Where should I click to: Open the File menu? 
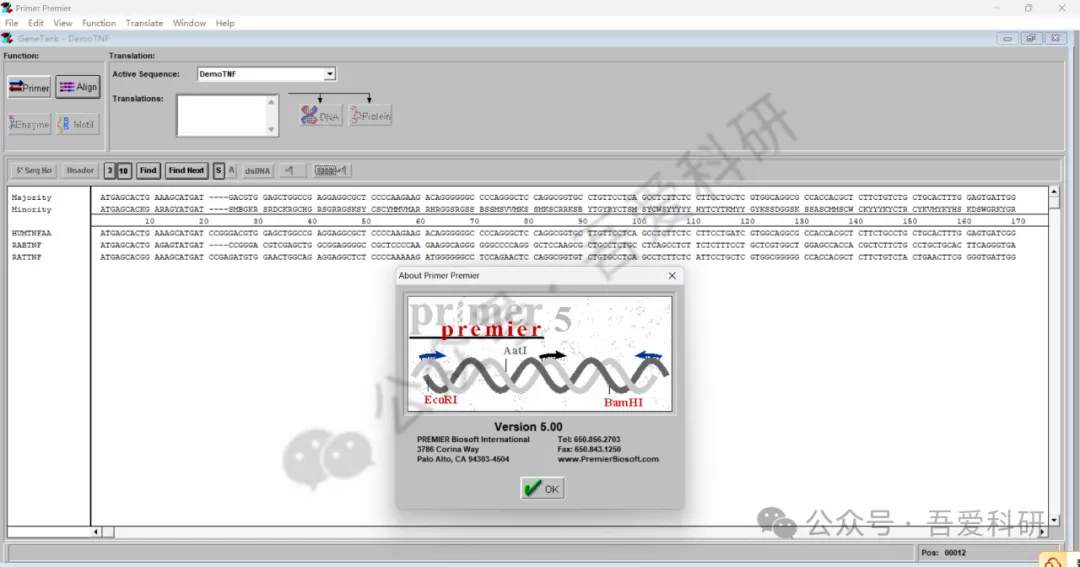12,23
